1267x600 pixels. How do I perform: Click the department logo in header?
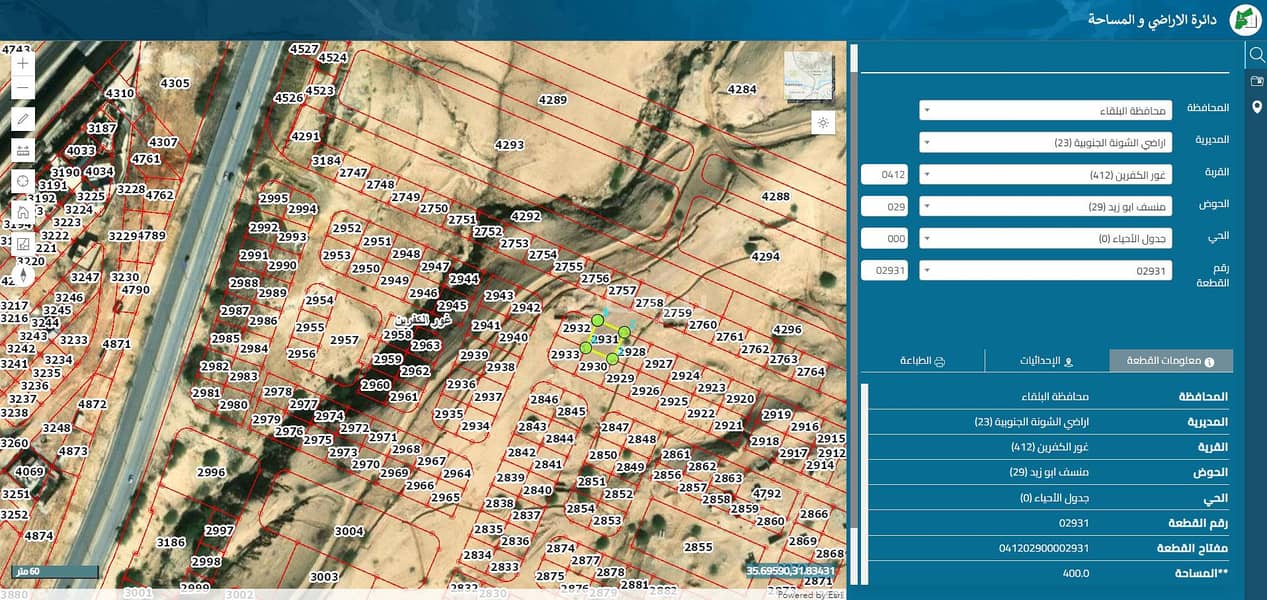pos(1245,19)
